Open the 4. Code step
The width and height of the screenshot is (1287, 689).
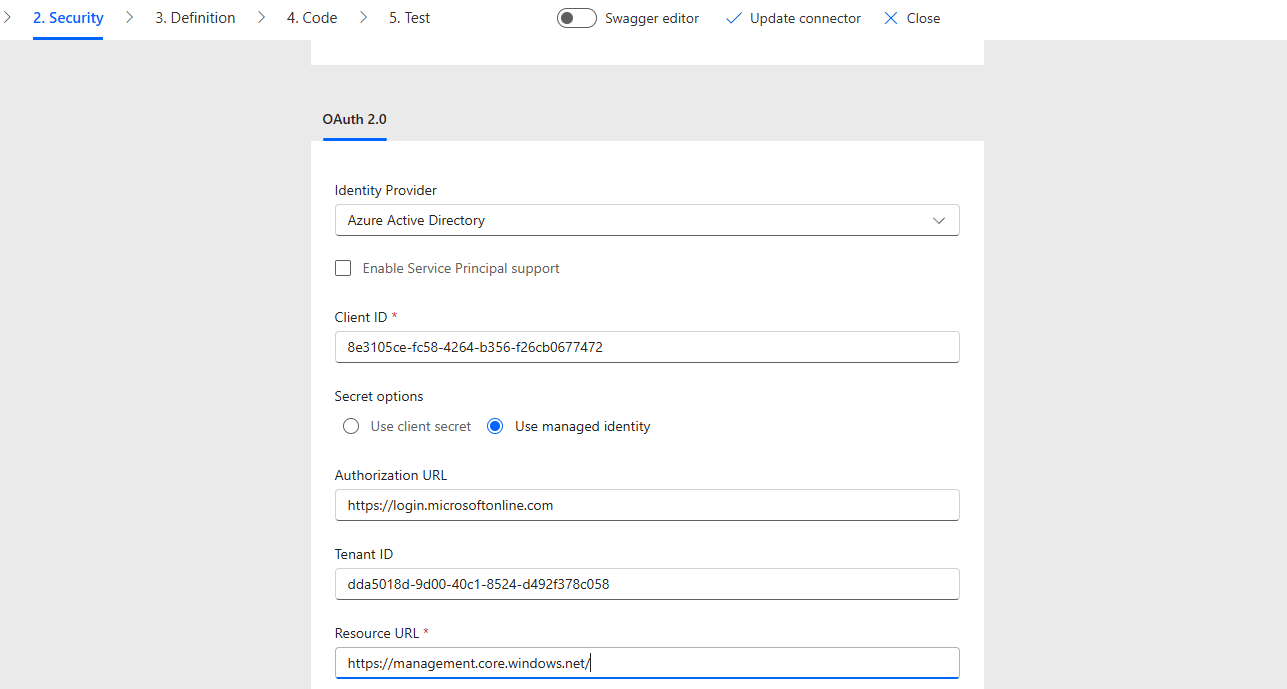tap(312, 18)
